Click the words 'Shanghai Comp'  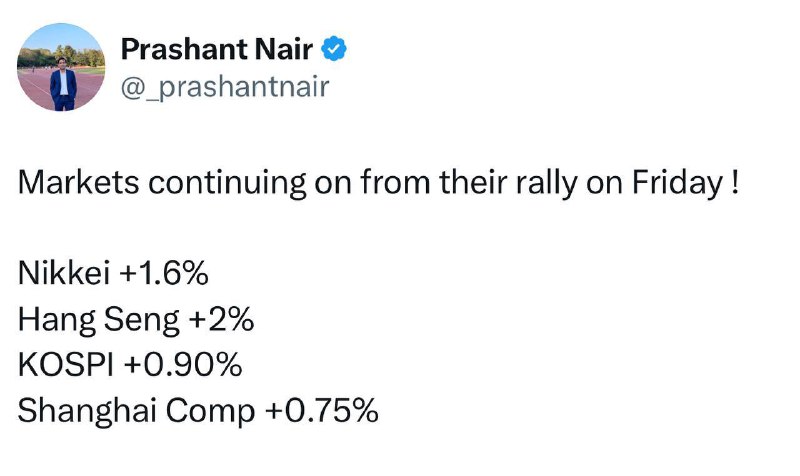(x=137, y=411)
